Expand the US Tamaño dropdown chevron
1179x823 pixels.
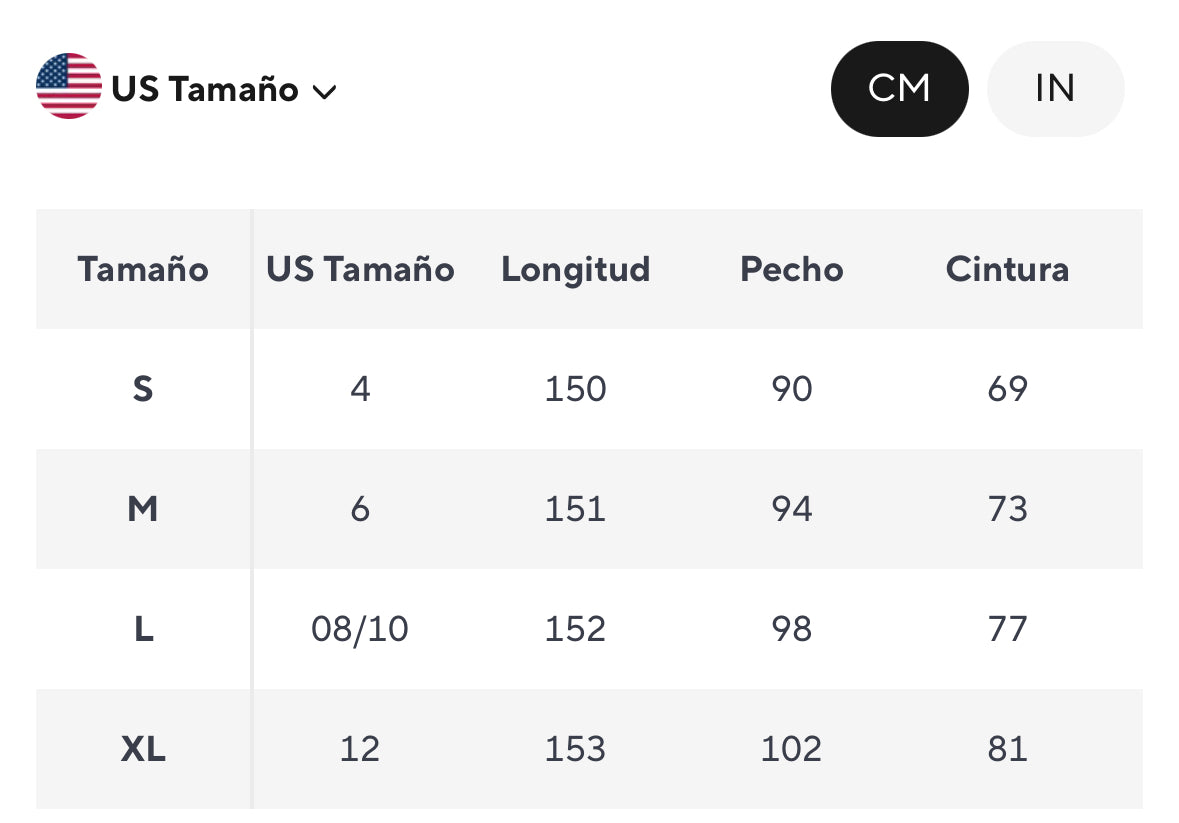pyautogui.click(x=324, y=92)
